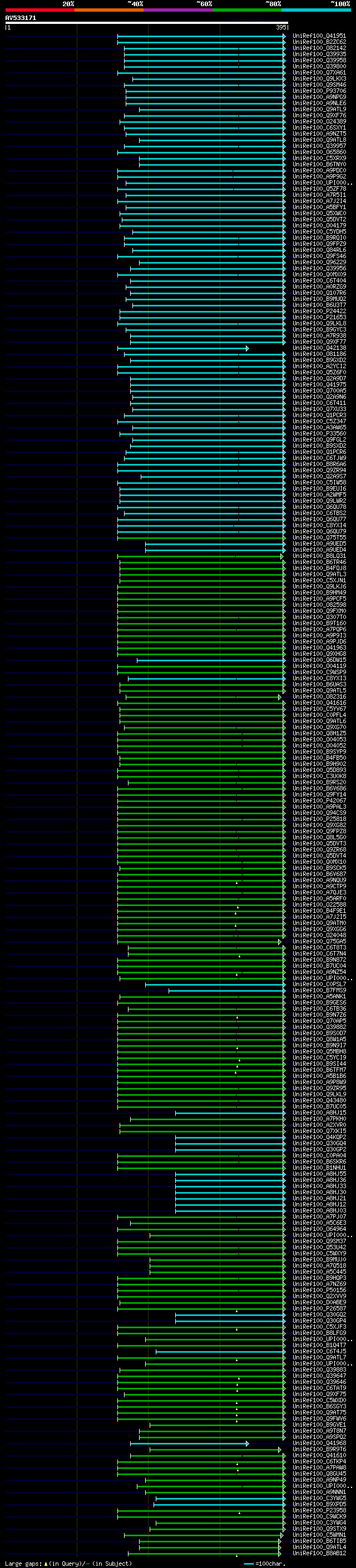The width and height of the screenshot is (356, 1568).
Task: Open hit UniRef100_Q7XA61
Action: click(x=319, y=72)
